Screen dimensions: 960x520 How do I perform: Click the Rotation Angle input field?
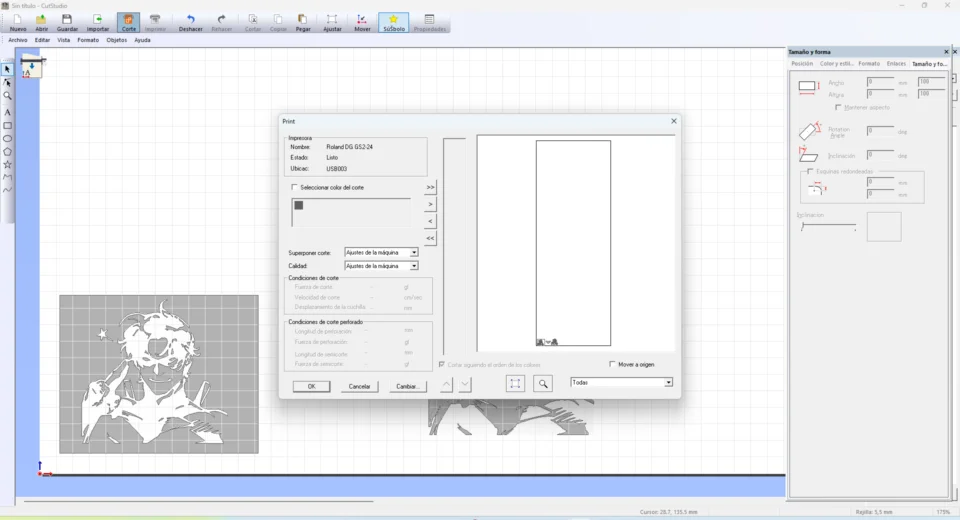click(880, 131)
